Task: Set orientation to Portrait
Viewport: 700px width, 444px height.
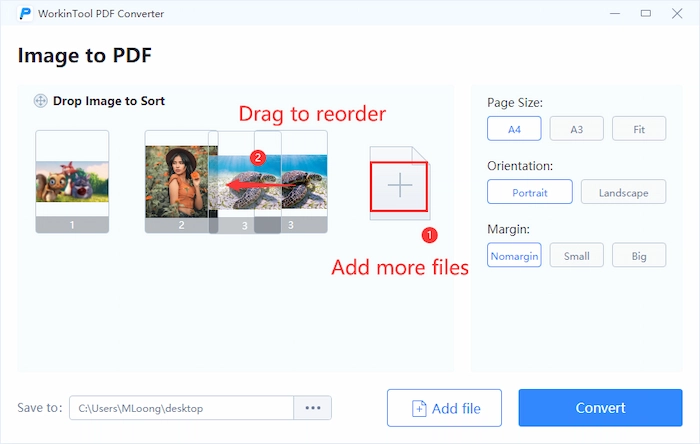Action: [530, 192]
